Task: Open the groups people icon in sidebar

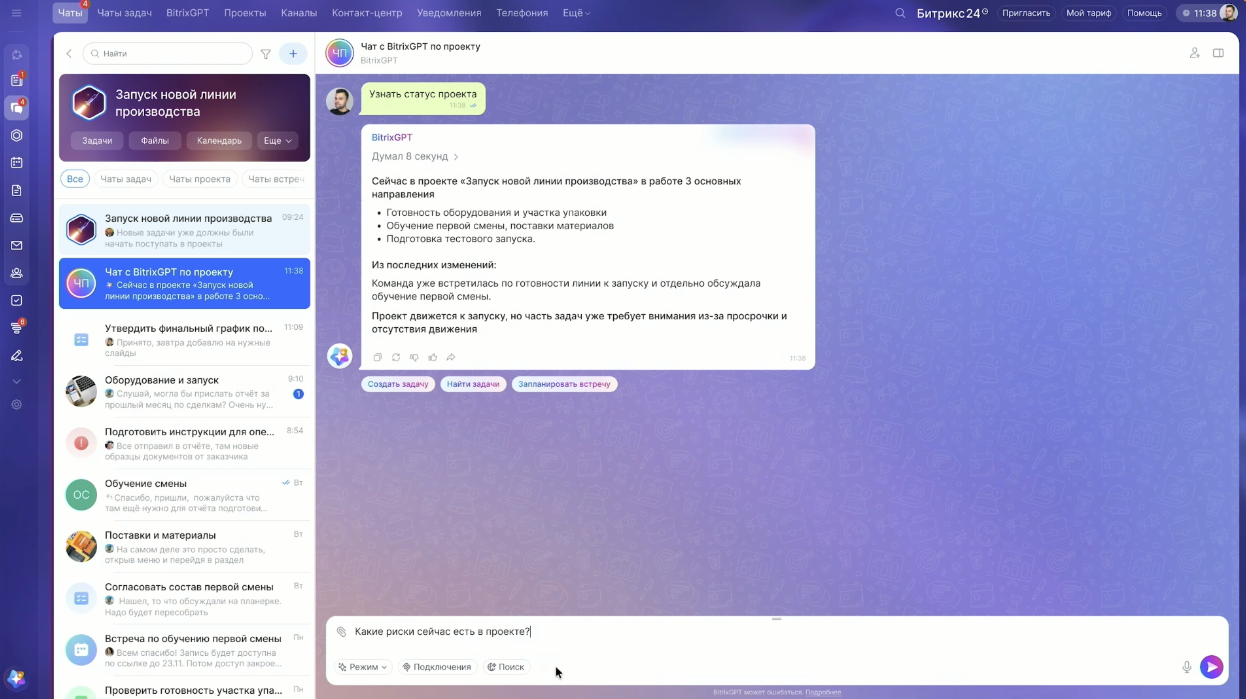Action: (16, 272)
